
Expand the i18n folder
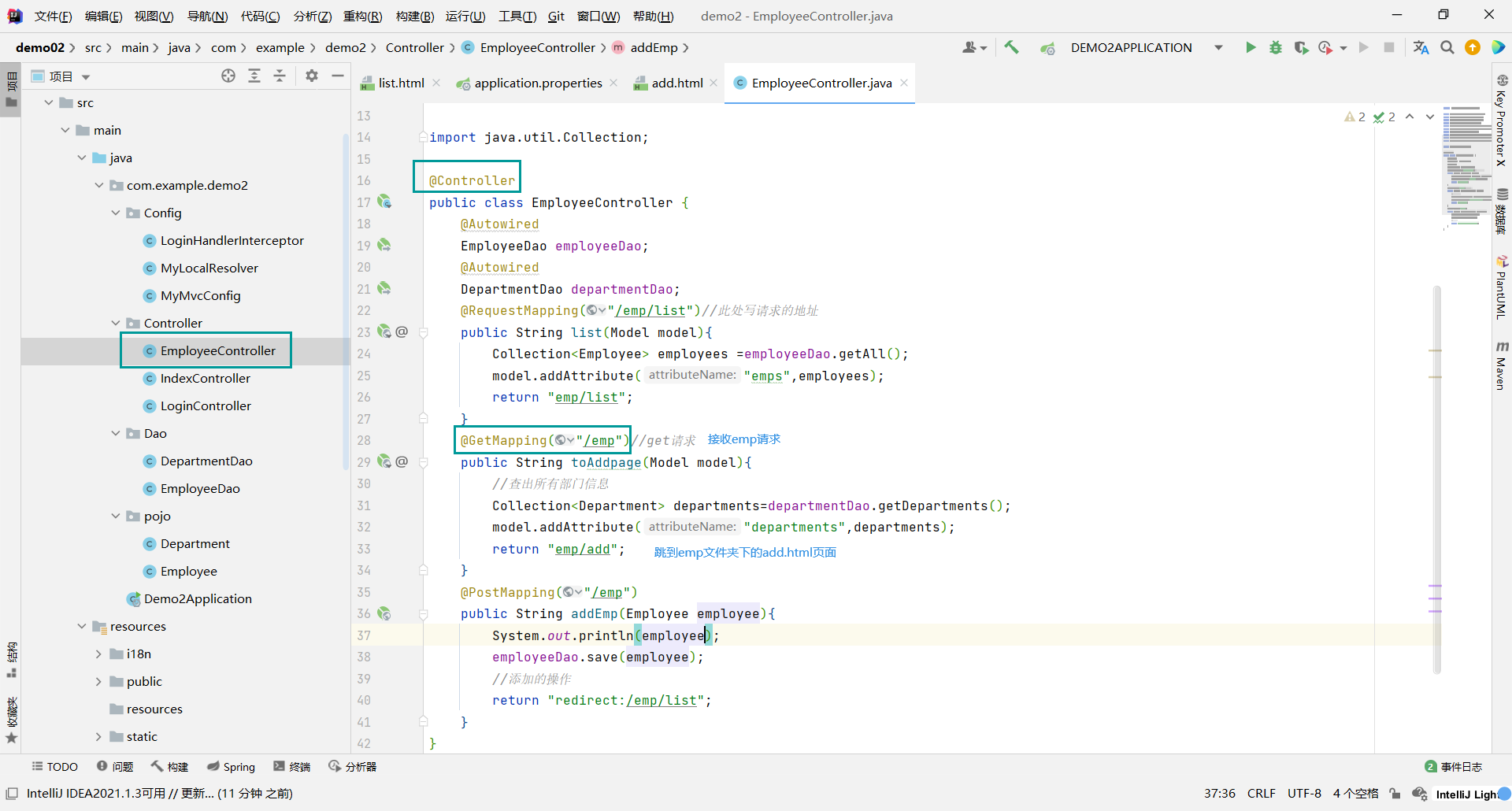[98, 654]
